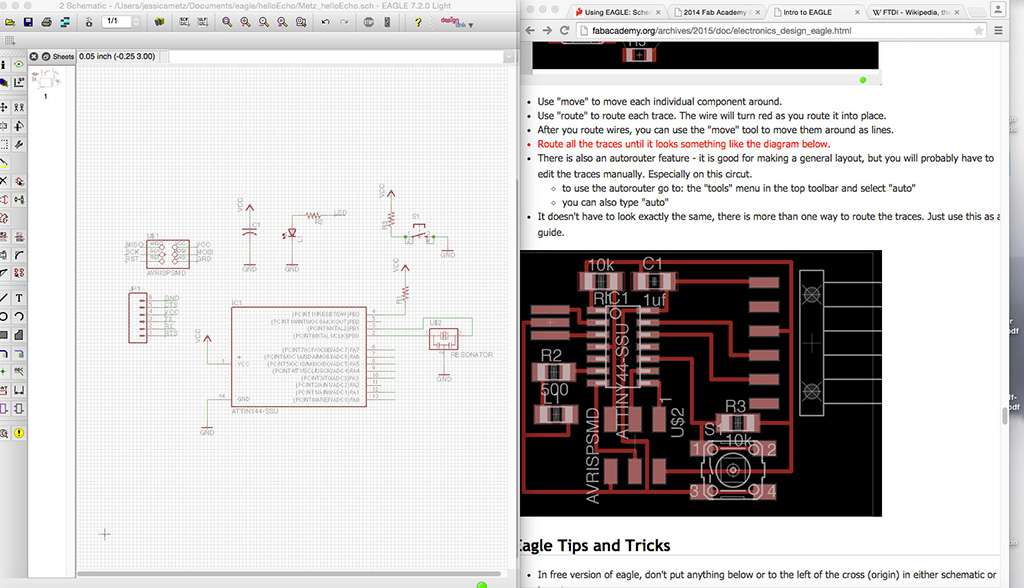Select the Mark tool

click(x=19, y=82)
